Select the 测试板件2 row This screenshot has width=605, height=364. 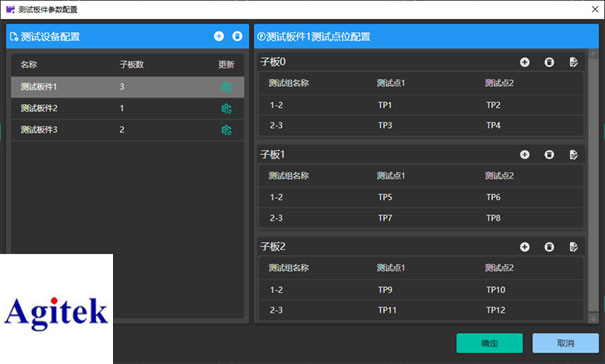pos(127,108)
